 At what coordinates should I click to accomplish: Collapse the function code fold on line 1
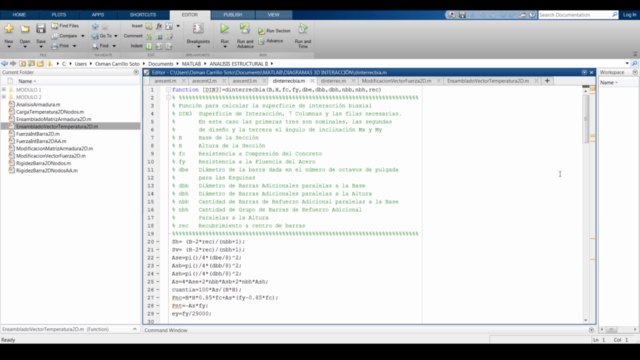coord(168,90)
